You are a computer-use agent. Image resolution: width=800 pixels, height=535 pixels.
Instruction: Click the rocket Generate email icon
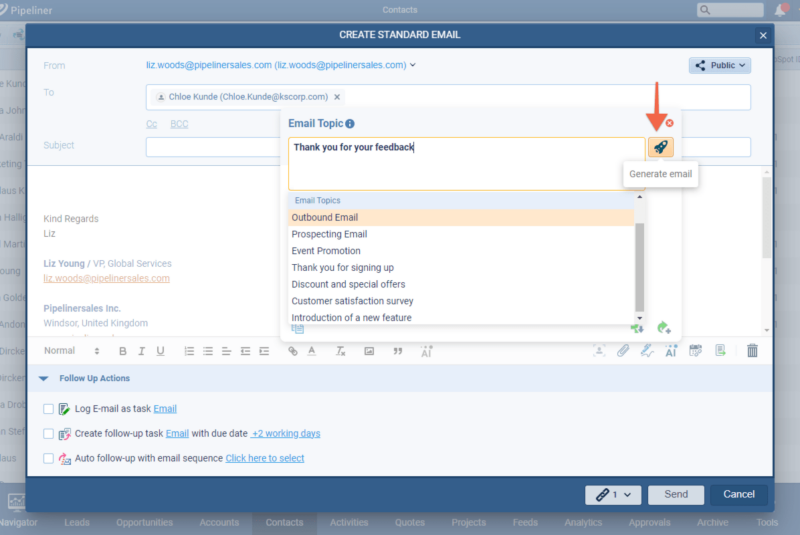pos(660,147)
